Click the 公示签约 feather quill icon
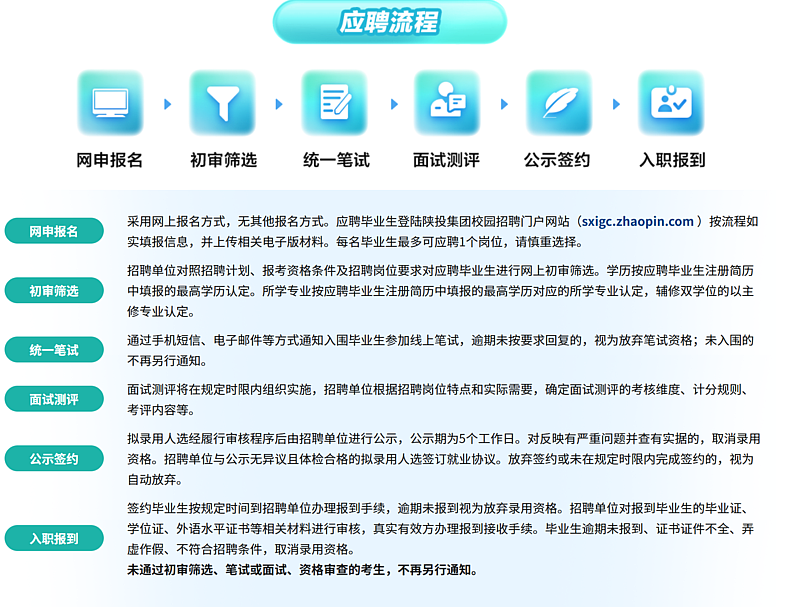Screen dimensions: 800x607 click(x=559, y=103)
